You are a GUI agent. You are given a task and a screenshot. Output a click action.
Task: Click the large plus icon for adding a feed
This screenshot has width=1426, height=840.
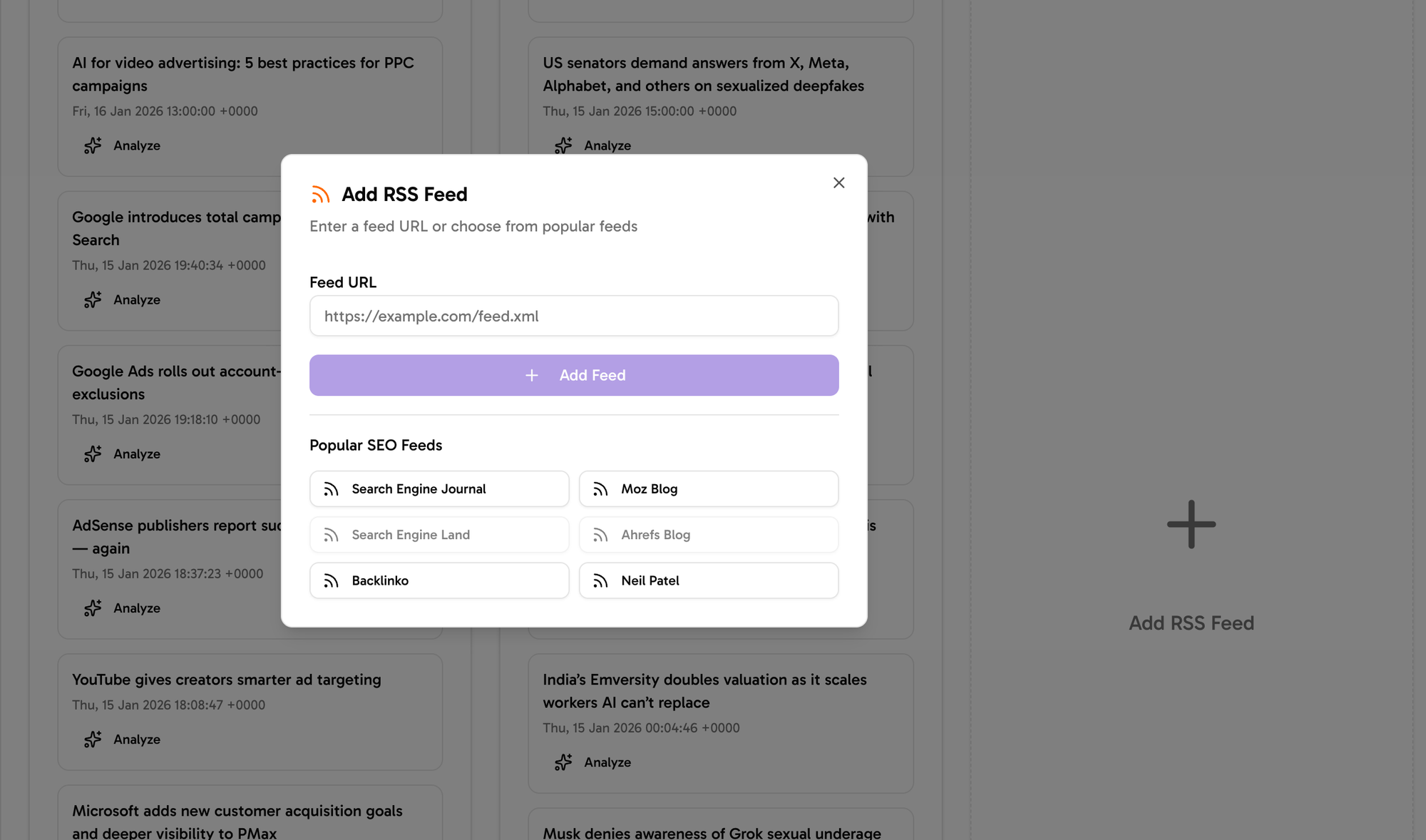[x=1191, y=524]
